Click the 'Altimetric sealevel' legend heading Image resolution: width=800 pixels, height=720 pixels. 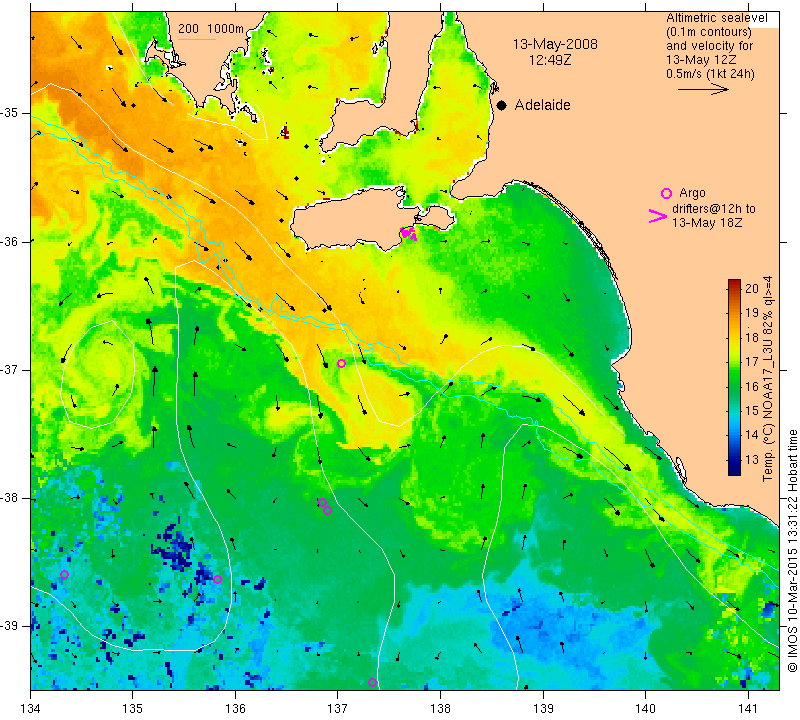(716, 18)
